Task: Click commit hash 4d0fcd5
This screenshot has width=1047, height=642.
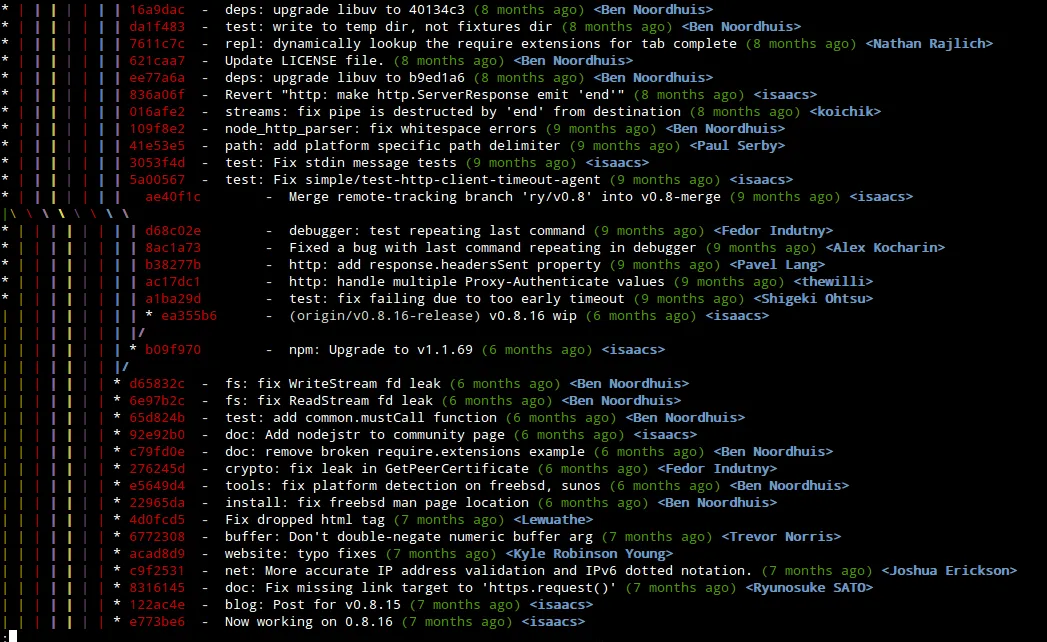Action: point(157,520)
